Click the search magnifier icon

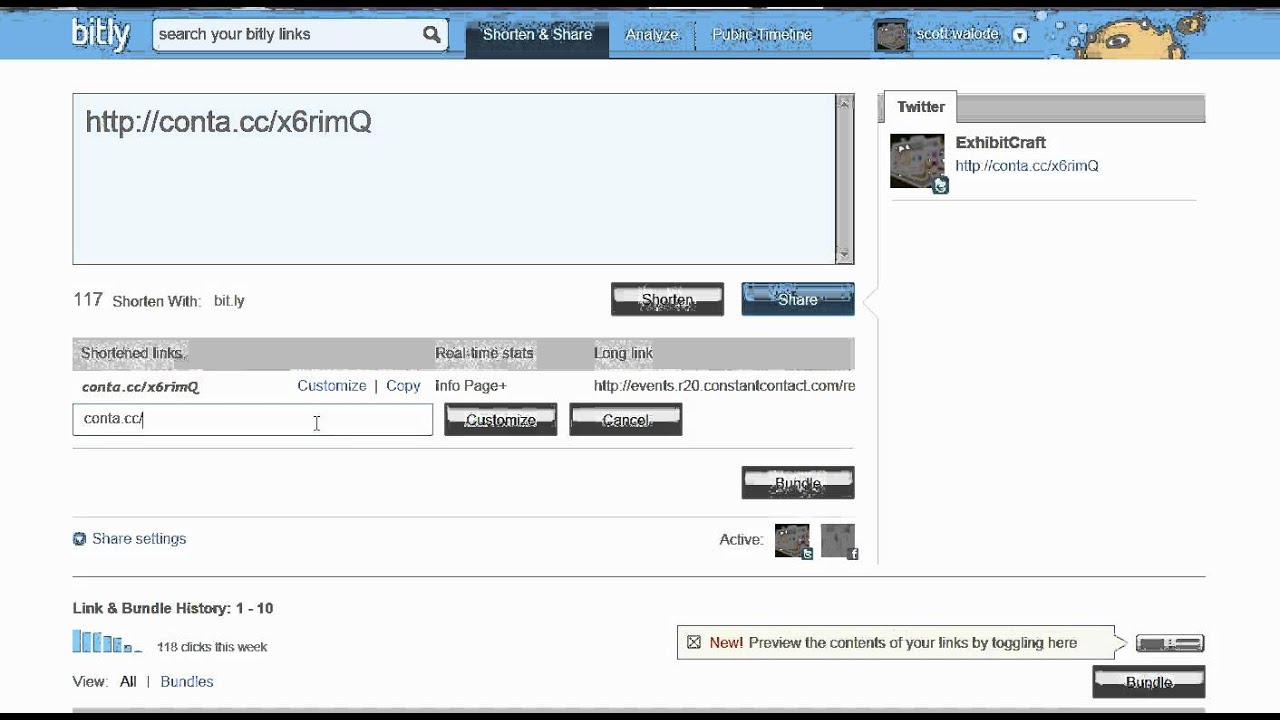431,34
